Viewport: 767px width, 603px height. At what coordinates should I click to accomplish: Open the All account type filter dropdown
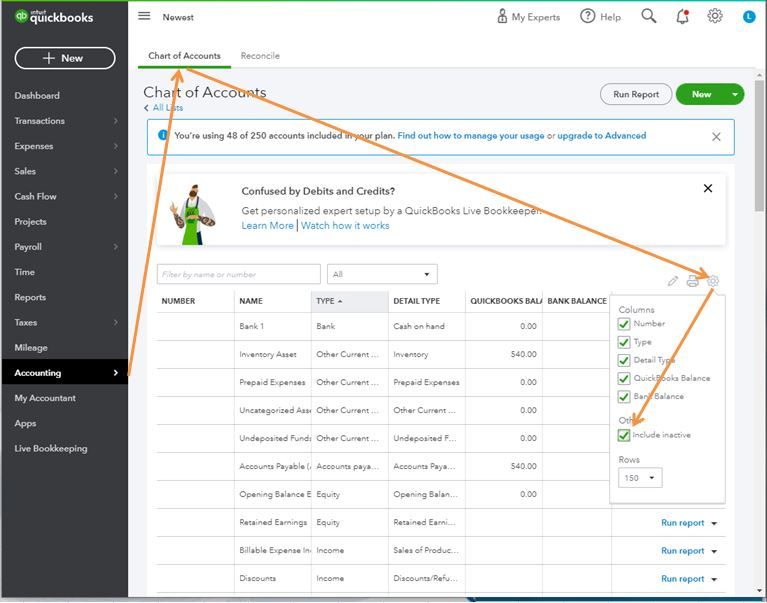pyautogui.click(x=382, y=274)
